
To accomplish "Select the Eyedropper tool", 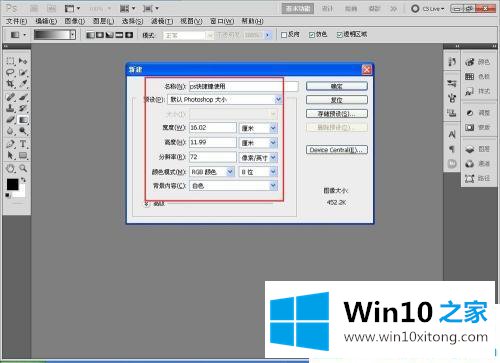I will click(x=23, y=84).
